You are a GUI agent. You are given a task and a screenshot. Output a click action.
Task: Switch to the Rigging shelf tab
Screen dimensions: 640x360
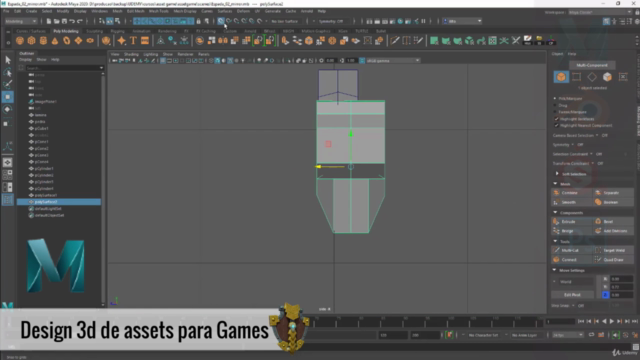tap(118, 31)
